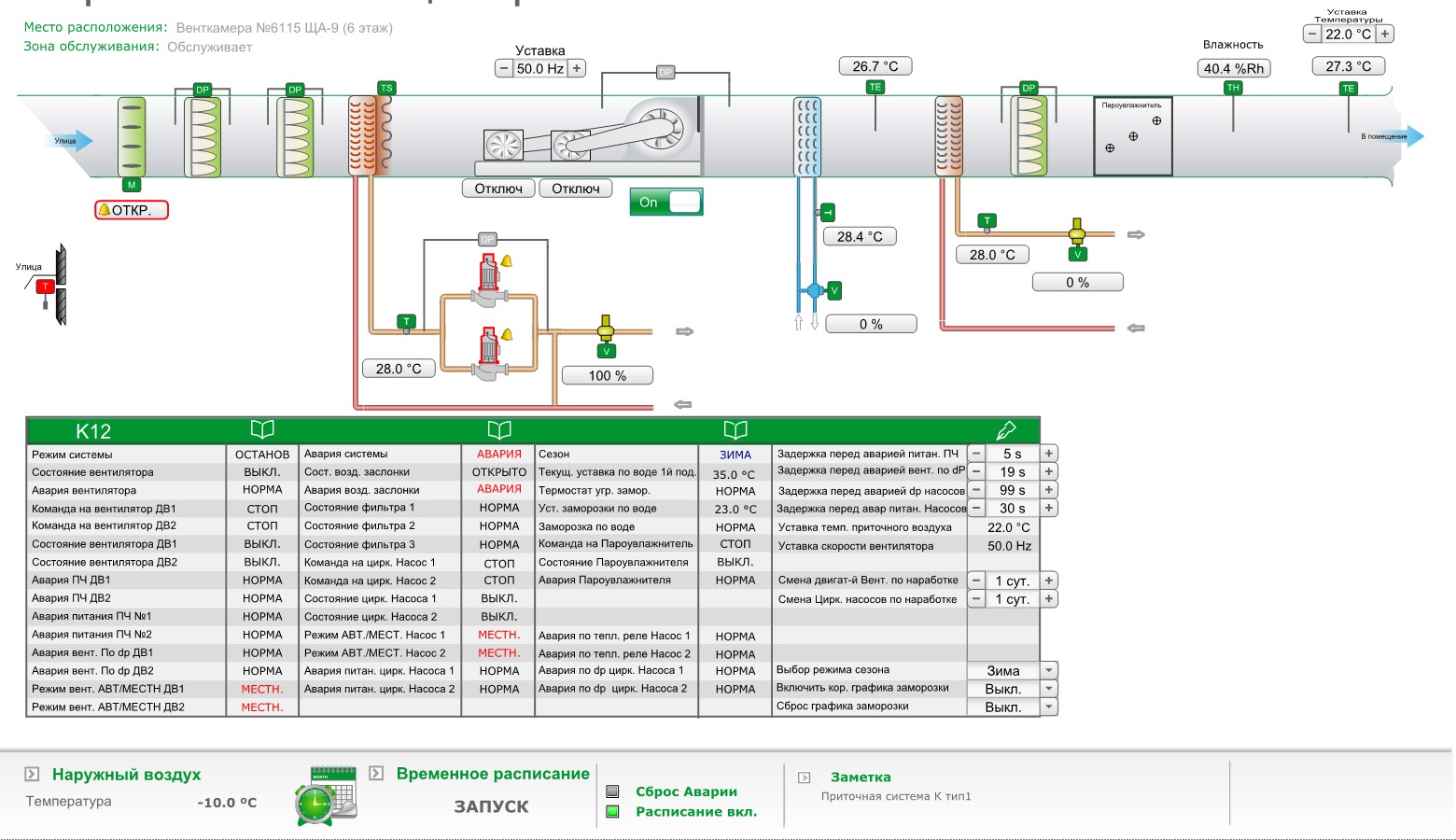Viewport: 1456px width, 840px height.
Task: Click the T sensor on heater return pipe
Action: pyautogui.click(x=406, y=321)
